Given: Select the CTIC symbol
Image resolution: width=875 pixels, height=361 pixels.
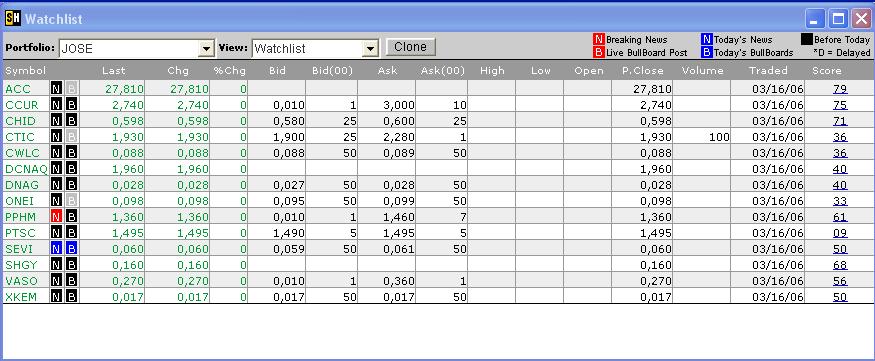Looking at the screenshot, I should 20,137.
